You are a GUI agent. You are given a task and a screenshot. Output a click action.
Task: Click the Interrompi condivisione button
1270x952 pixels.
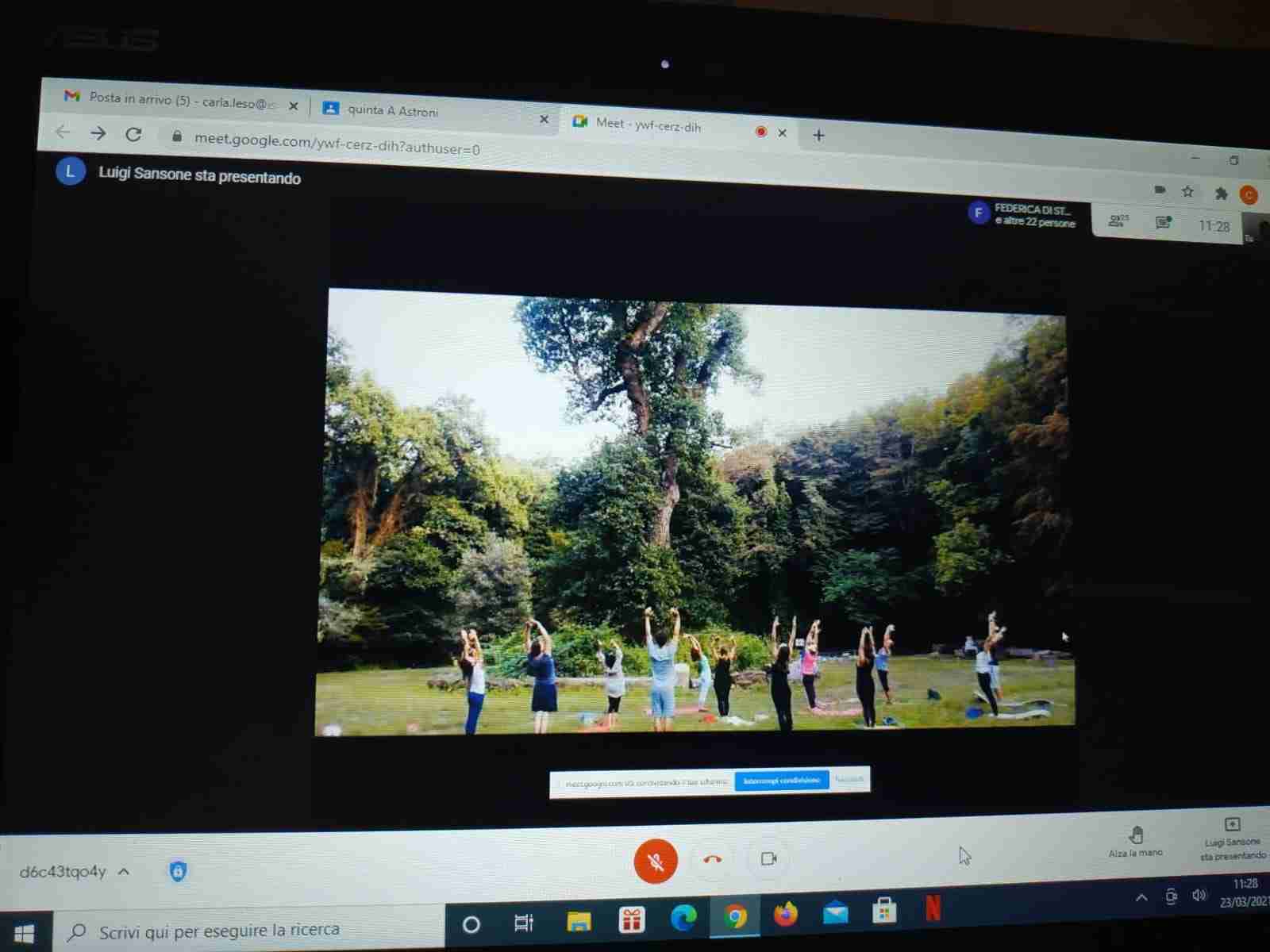click(781, 781)
